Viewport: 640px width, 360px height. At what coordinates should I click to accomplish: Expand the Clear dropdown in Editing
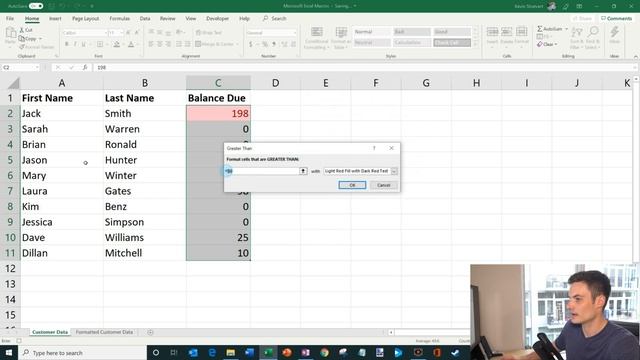click(556, 44)
